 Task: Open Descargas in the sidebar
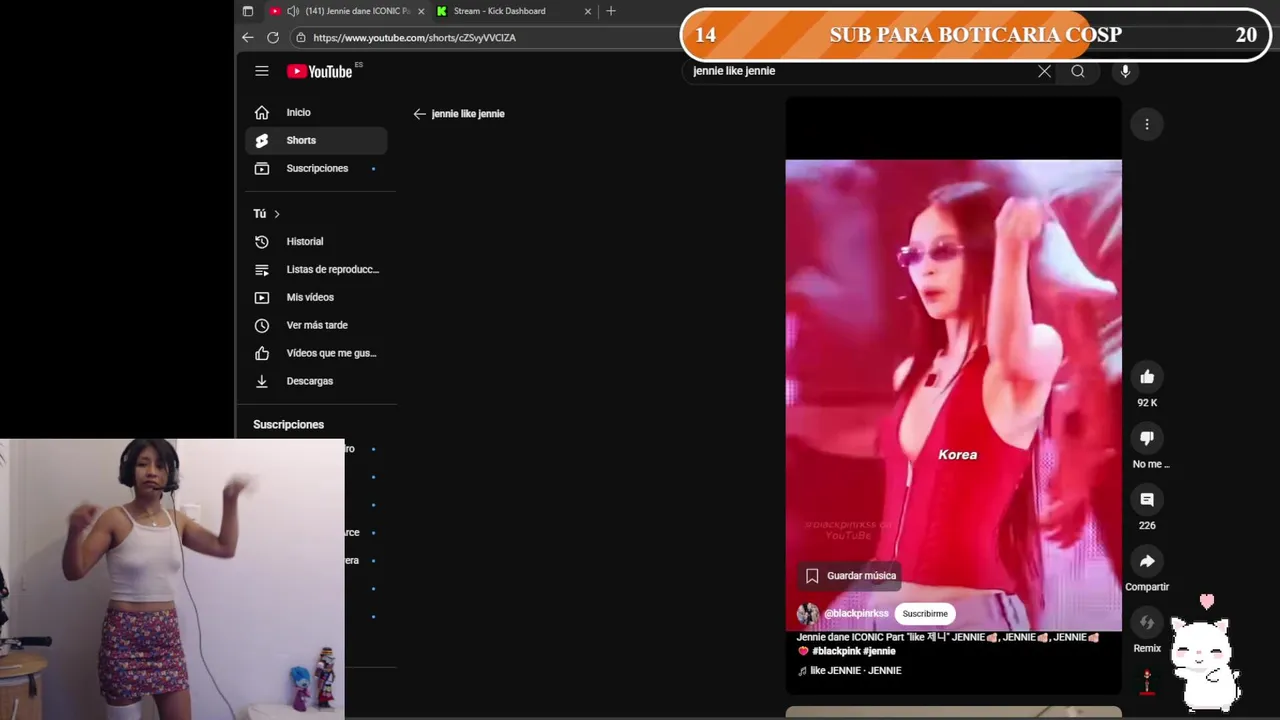click(316, 381)
